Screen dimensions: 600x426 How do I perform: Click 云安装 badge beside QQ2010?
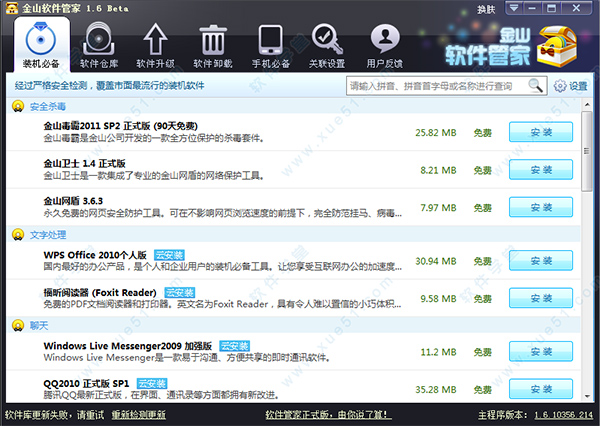(152, 384)
